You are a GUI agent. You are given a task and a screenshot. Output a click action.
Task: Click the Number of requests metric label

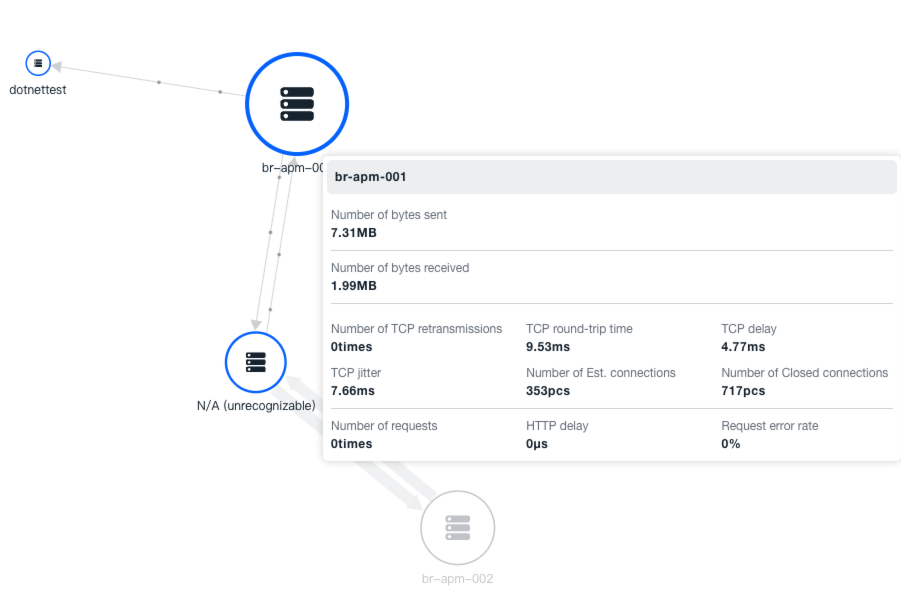click(x=384, y=426)
